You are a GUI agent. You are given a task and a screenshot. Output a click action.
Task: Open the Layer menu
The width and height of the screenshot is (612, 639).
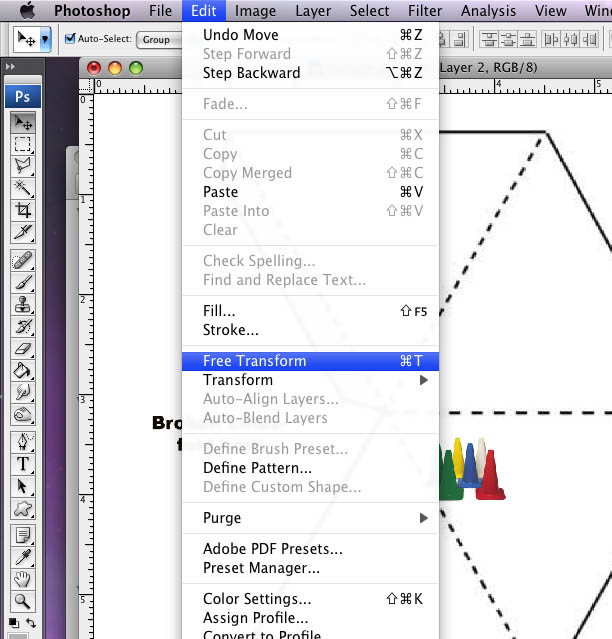click(x=313, y=11)
